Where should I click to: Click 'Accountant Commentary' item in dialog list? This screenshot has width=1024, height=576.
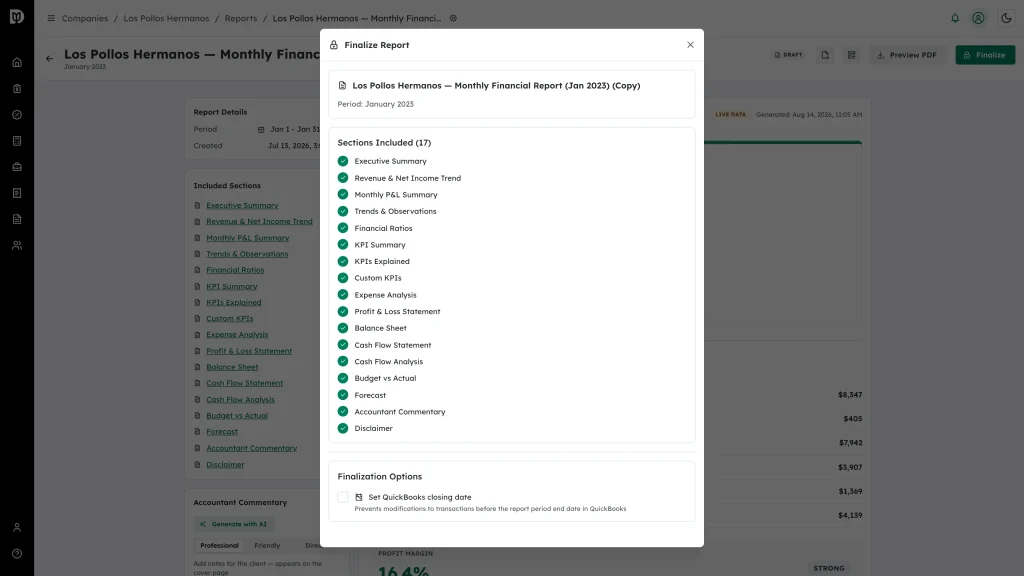point(400,411)
